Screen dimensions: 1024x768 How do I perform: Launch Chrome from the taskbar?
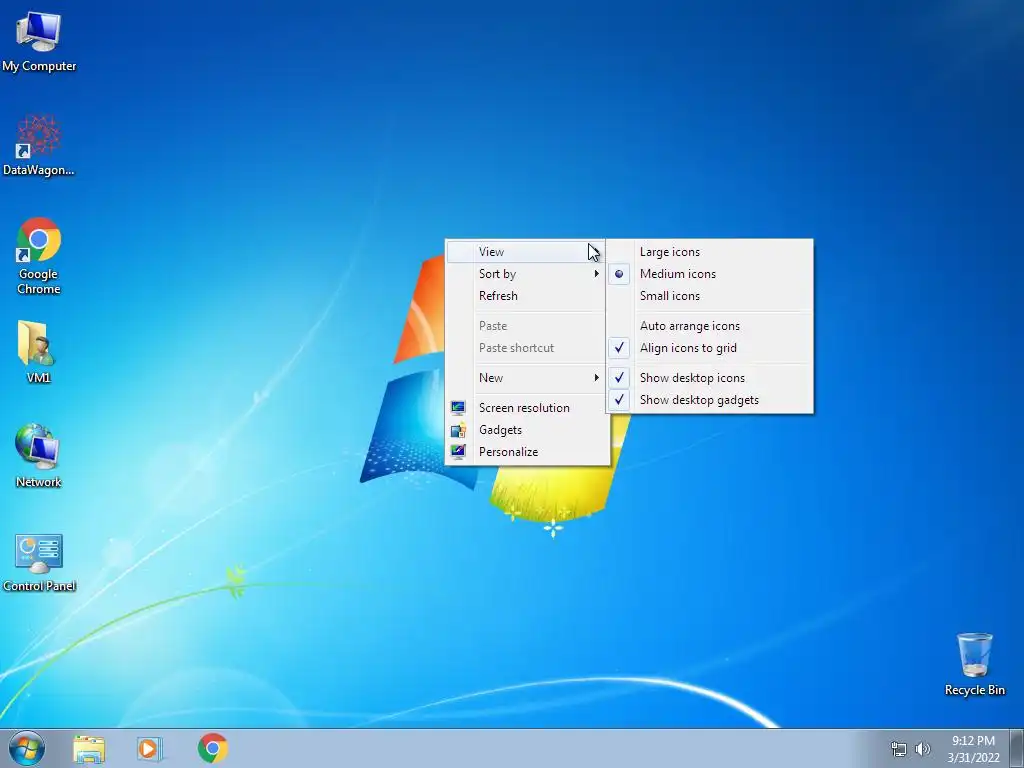pos(213,748)
